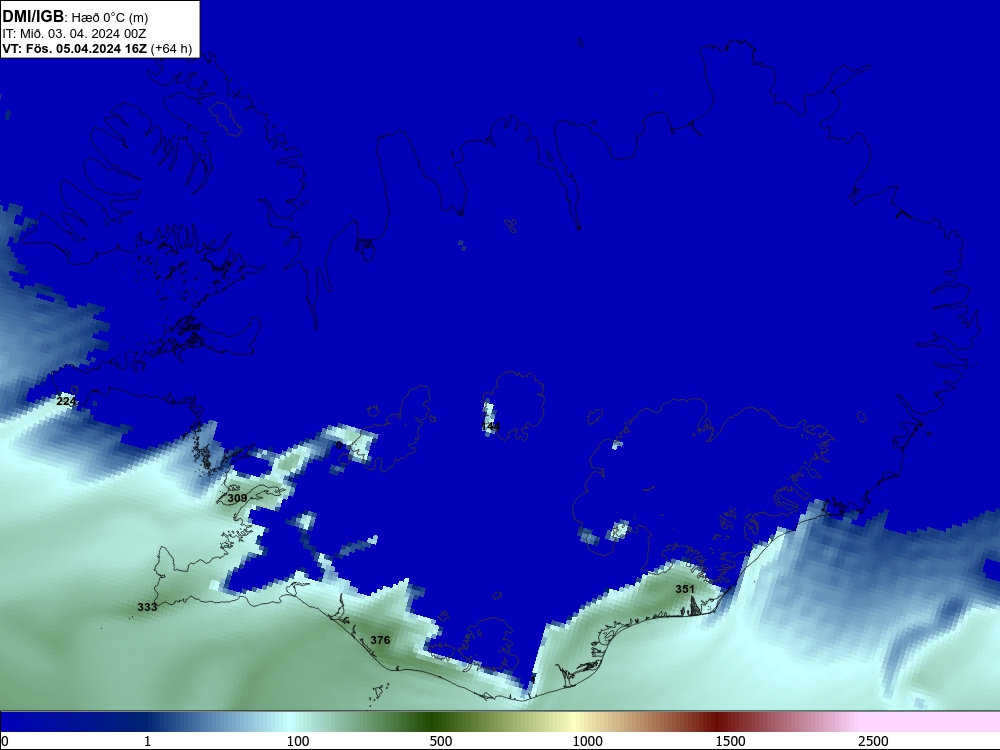The width and height of the screenshot is (1000, 750).
Task: Click the 376 value on the map
Action: tap(380, 640)
